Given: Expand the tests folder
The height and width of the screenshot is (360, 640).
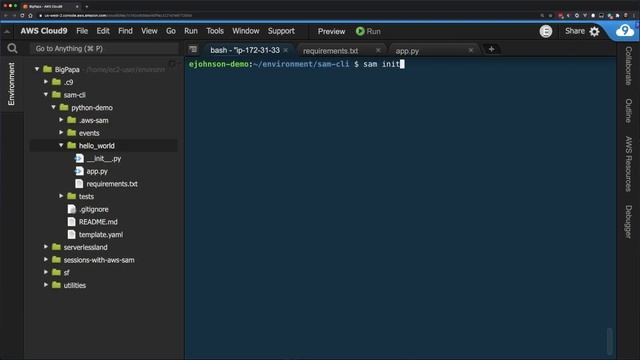Looking at the screenshot, I should 61,196.
